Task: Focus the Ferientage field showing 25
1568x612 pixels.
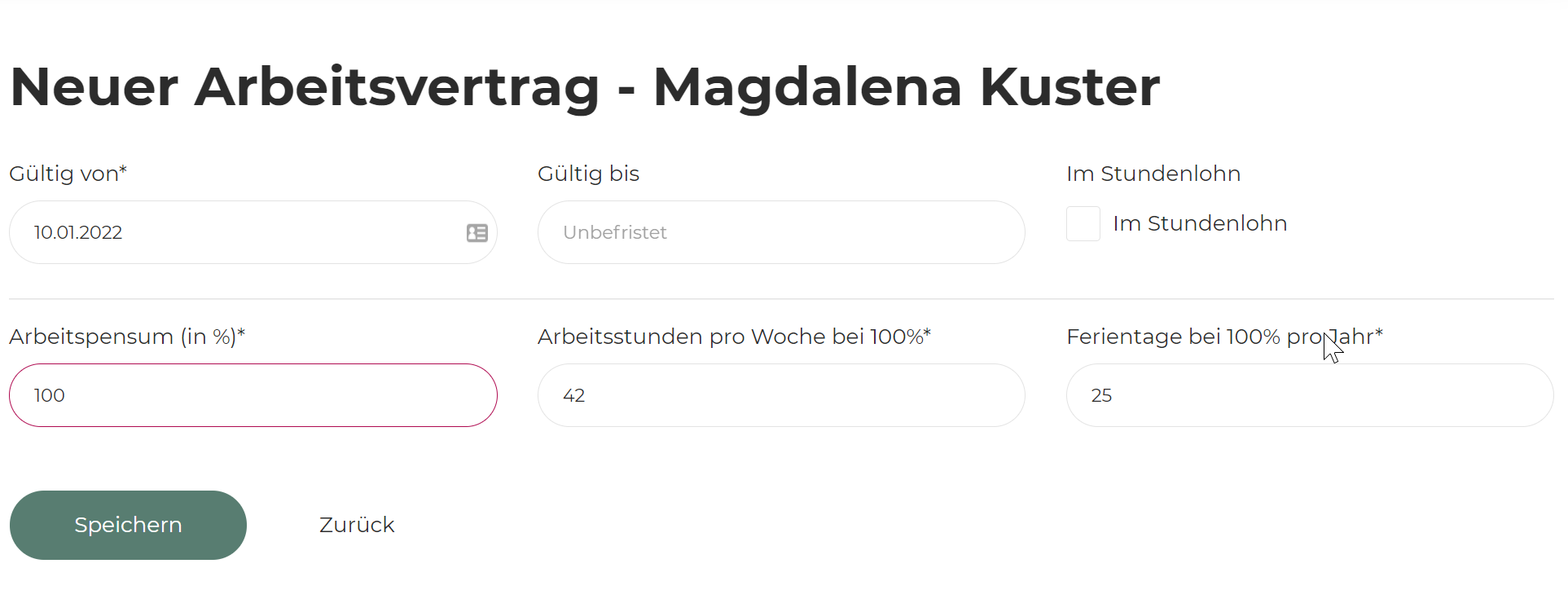Action: 1309,396
